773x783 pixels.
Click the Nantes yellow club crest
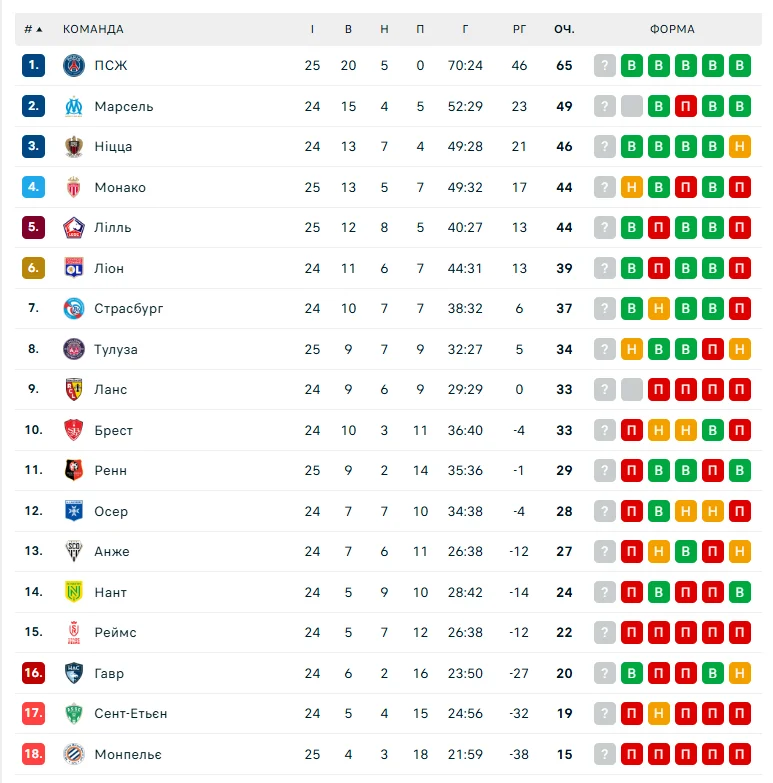[74, 592]
